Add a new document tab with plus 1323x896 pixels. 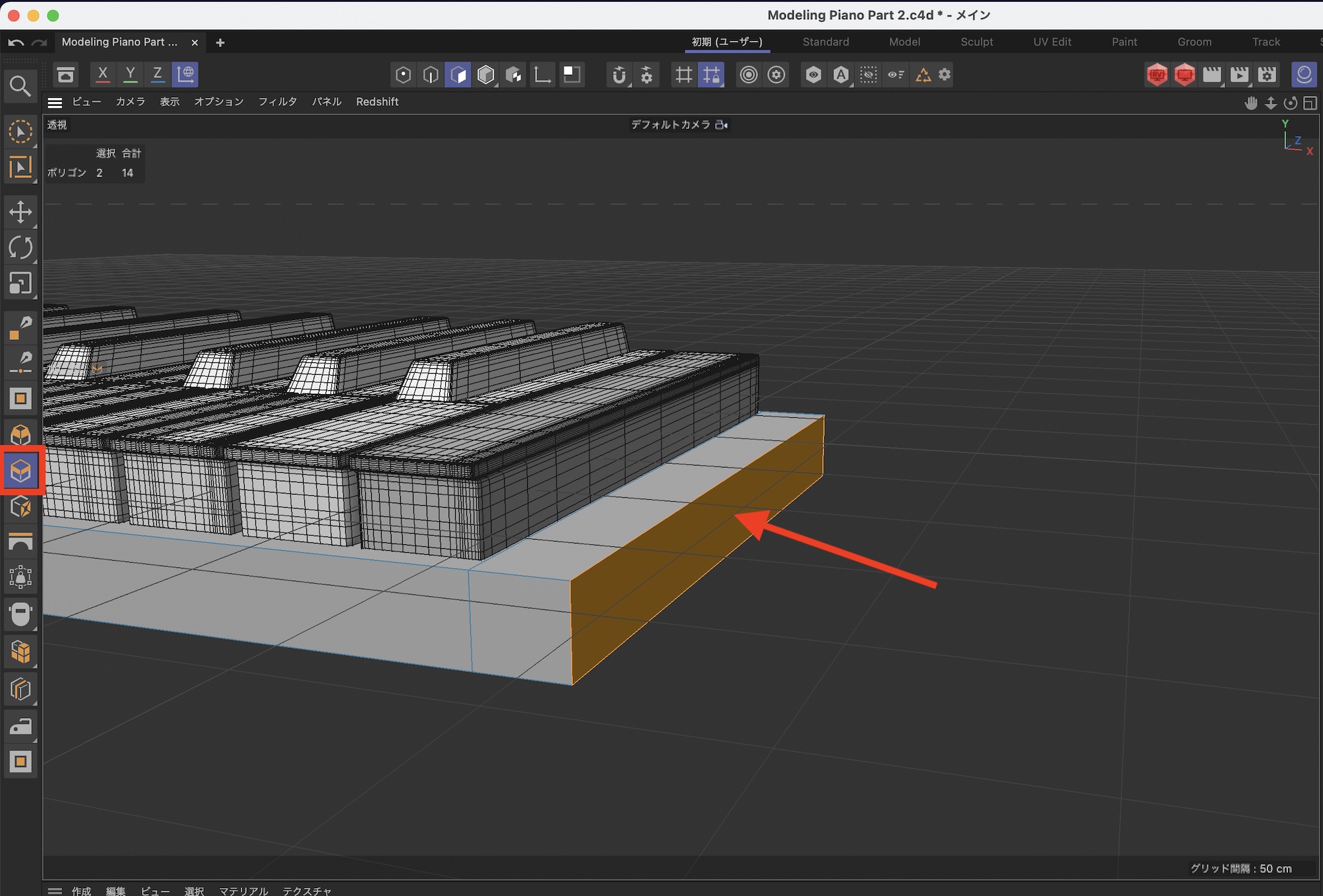pos(220,42)
